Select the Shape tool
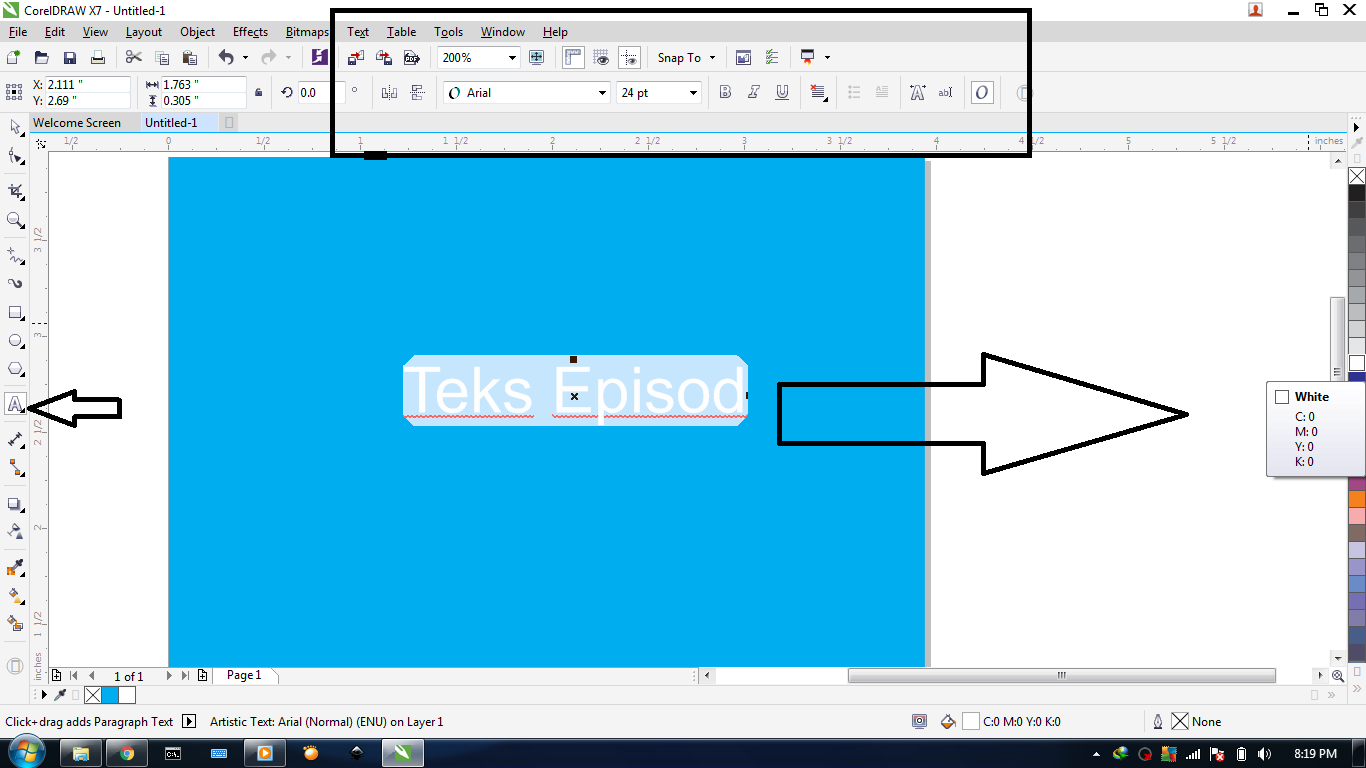This screenshot has height=768, width=1366. 15,156
